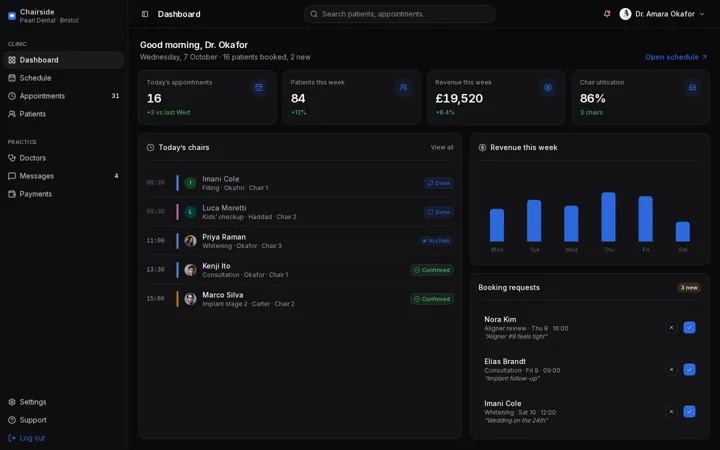This screenshot has width=720, height=450.
Task: Open Imani Cole's 08:30 appointment row
Action: point(300,183)
